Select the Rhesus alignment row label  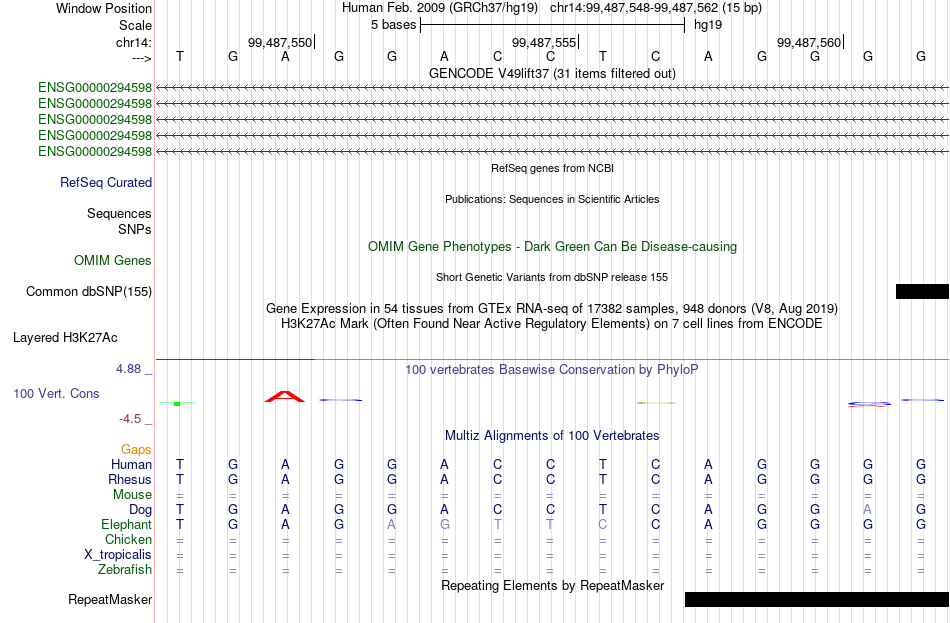point(130,479)
